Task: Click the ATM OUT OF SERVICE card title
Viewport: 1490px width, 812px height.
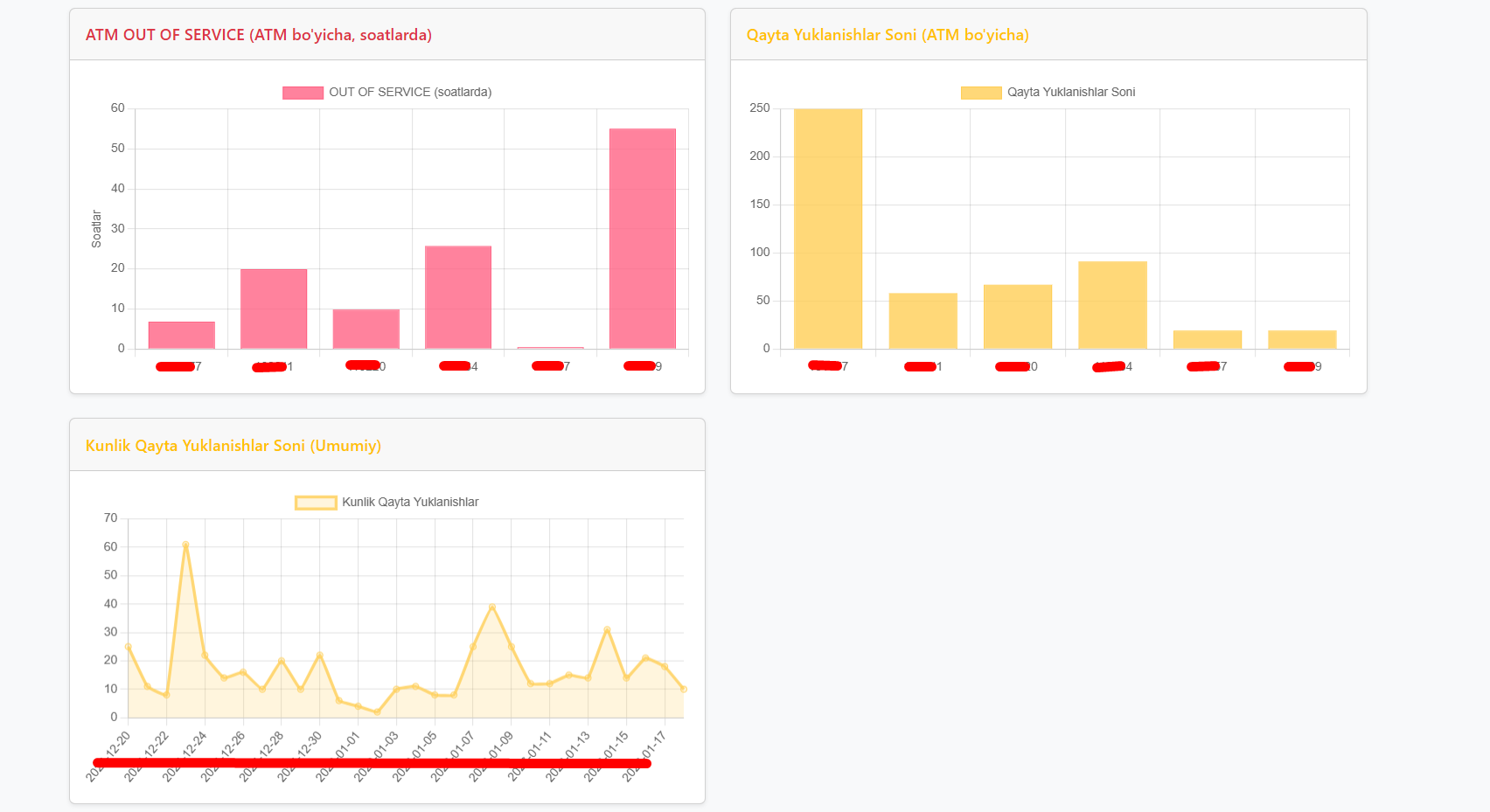Action: [x=259, y=35]
